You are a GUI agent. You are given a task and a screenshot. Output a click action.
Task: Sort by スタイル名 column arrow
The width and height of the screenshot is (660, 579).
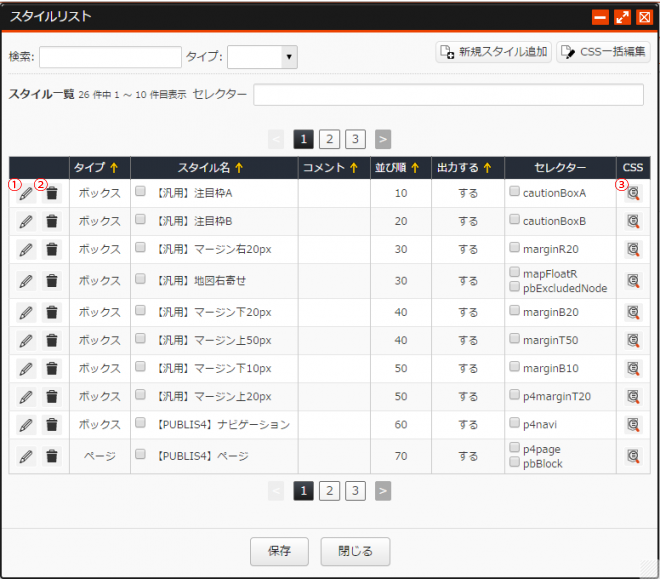[x=239, y=168]
